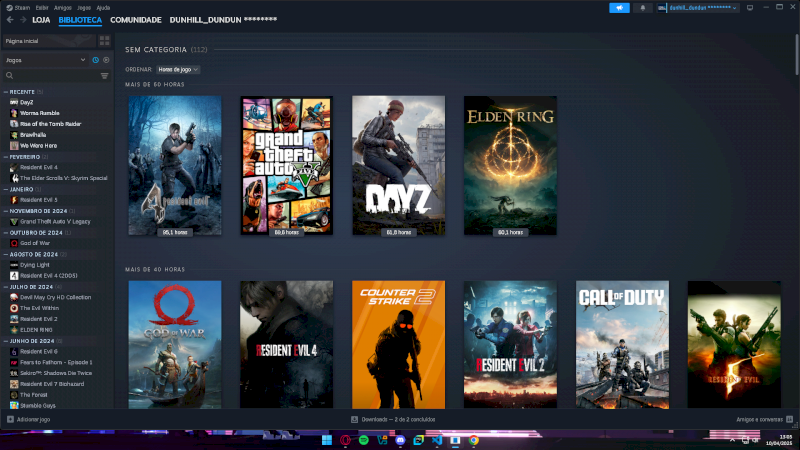Screen dimensions: 800x450
Task: Open the Jogos filter dropdown
Action: [45, 60]
